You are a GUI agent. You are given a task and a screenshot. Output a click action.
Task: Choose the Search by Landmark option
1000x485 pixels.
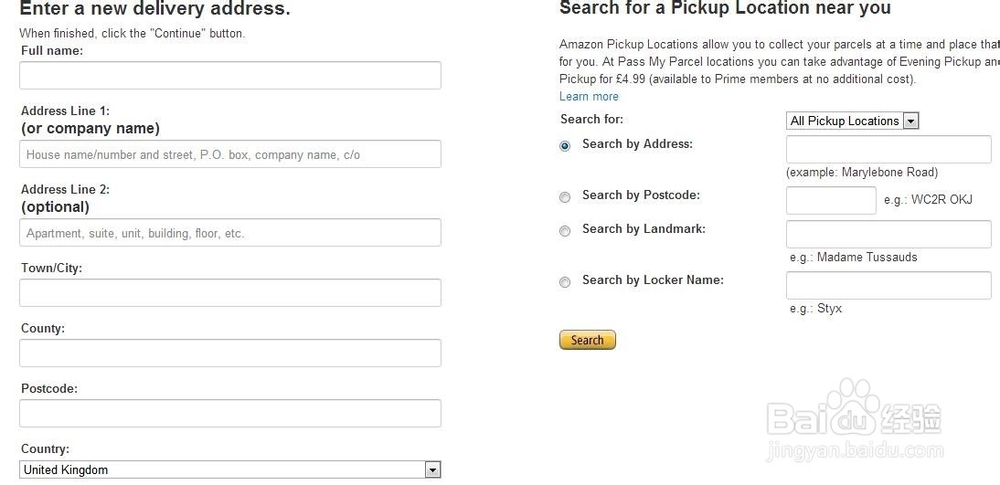click(x=565, y=231)
